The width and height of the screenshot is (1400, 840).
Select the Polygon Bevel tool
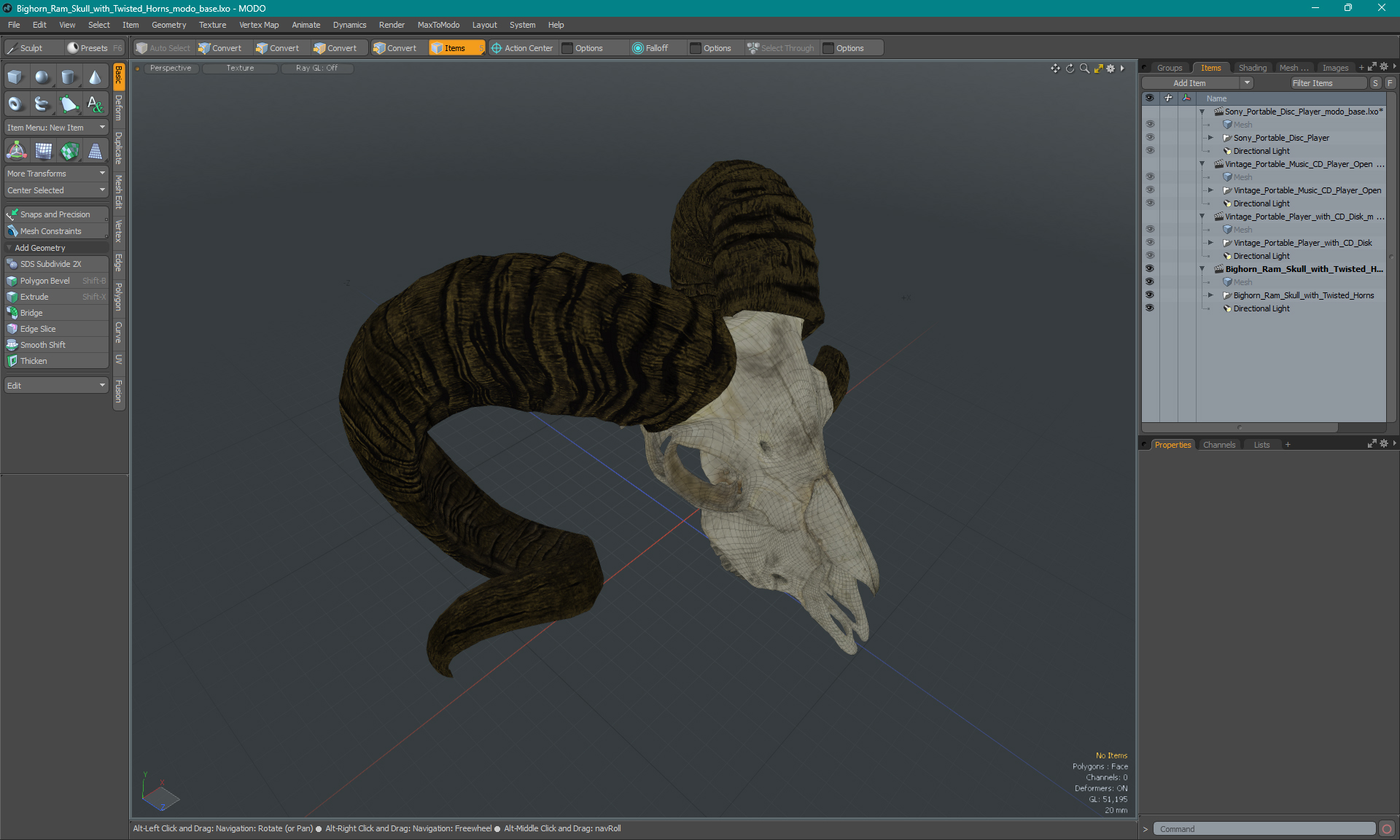coord(56,281)
